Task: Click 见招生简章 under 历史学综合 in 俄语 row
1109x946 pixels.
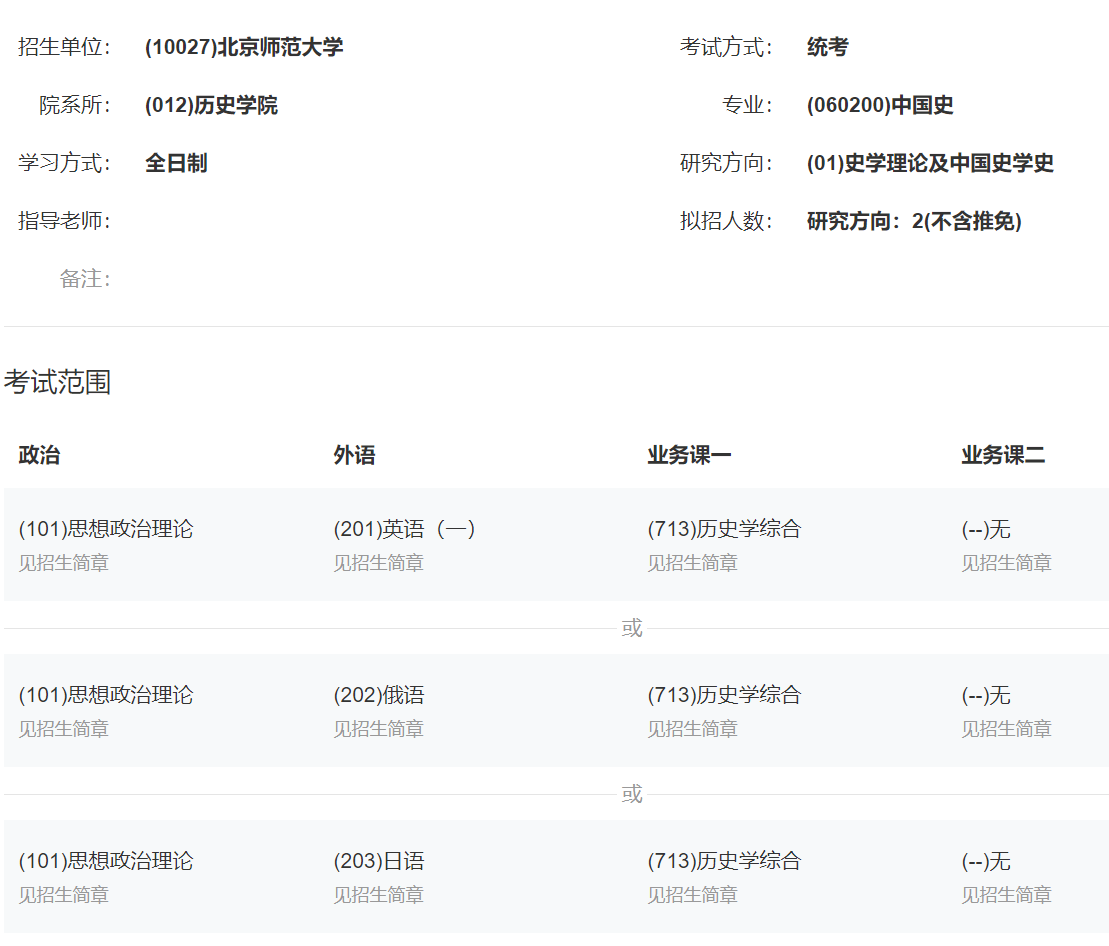Action: coord(692,729)
